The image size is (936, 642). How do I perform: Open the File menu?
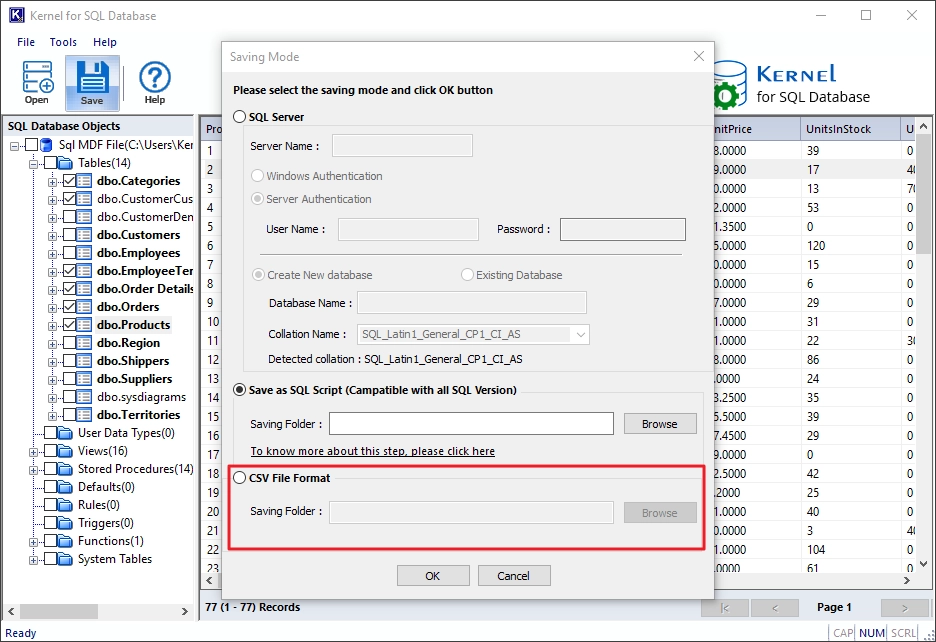(26, 42)
